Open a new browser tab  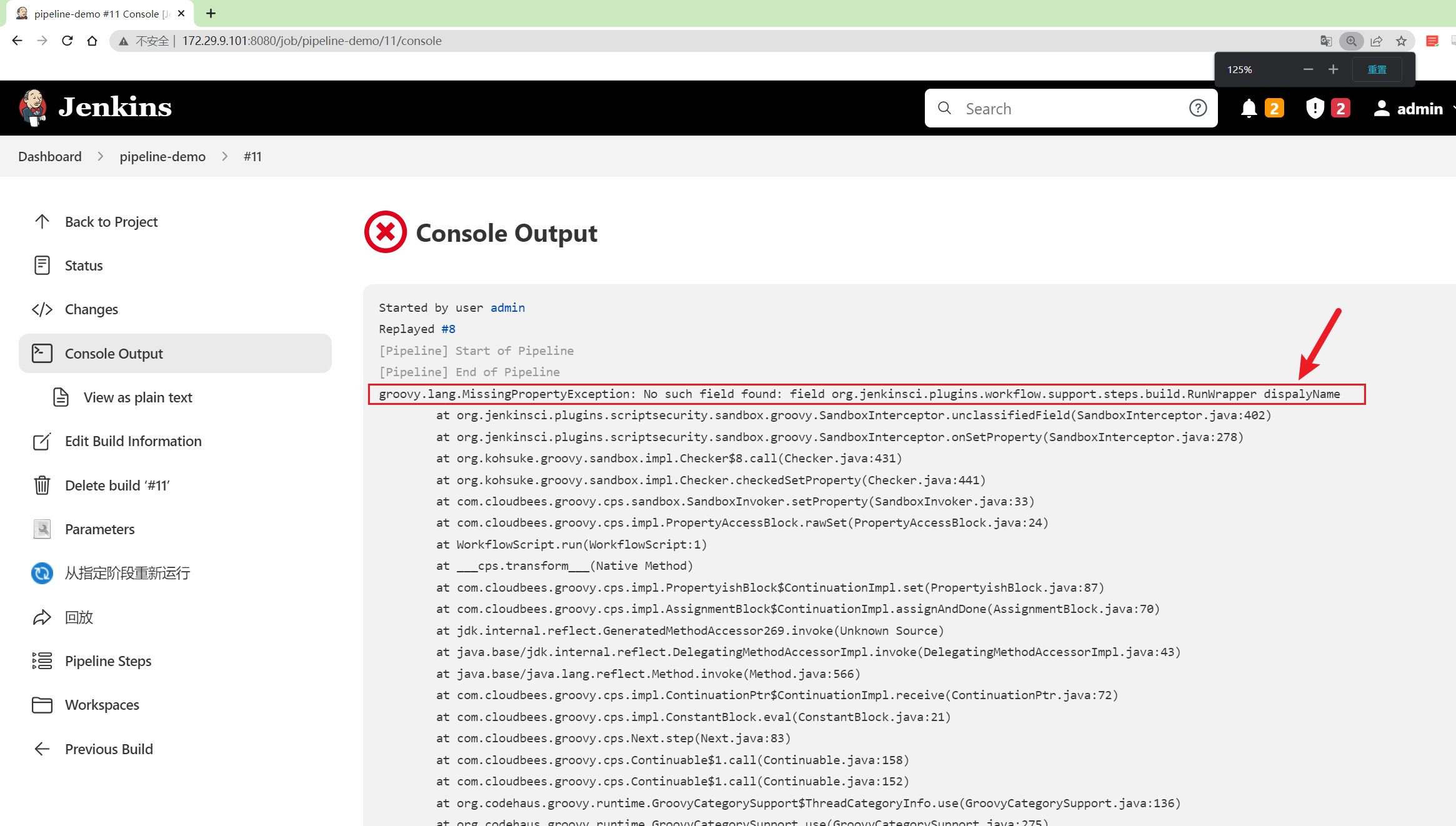[211, 13]
